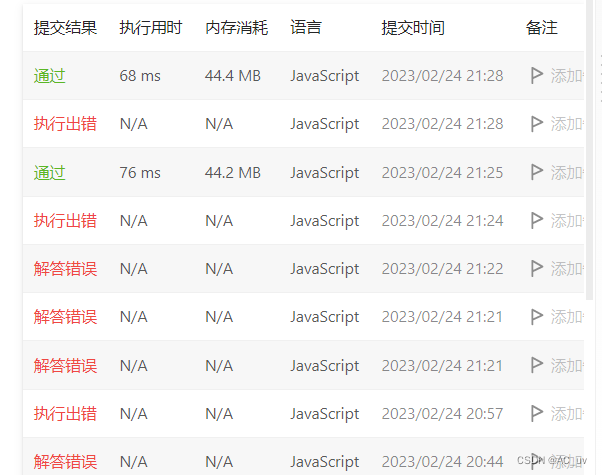Open the 执行出错 submission from 20:57
The height and width of the screenshot is (475, 602).
(65, 414)
